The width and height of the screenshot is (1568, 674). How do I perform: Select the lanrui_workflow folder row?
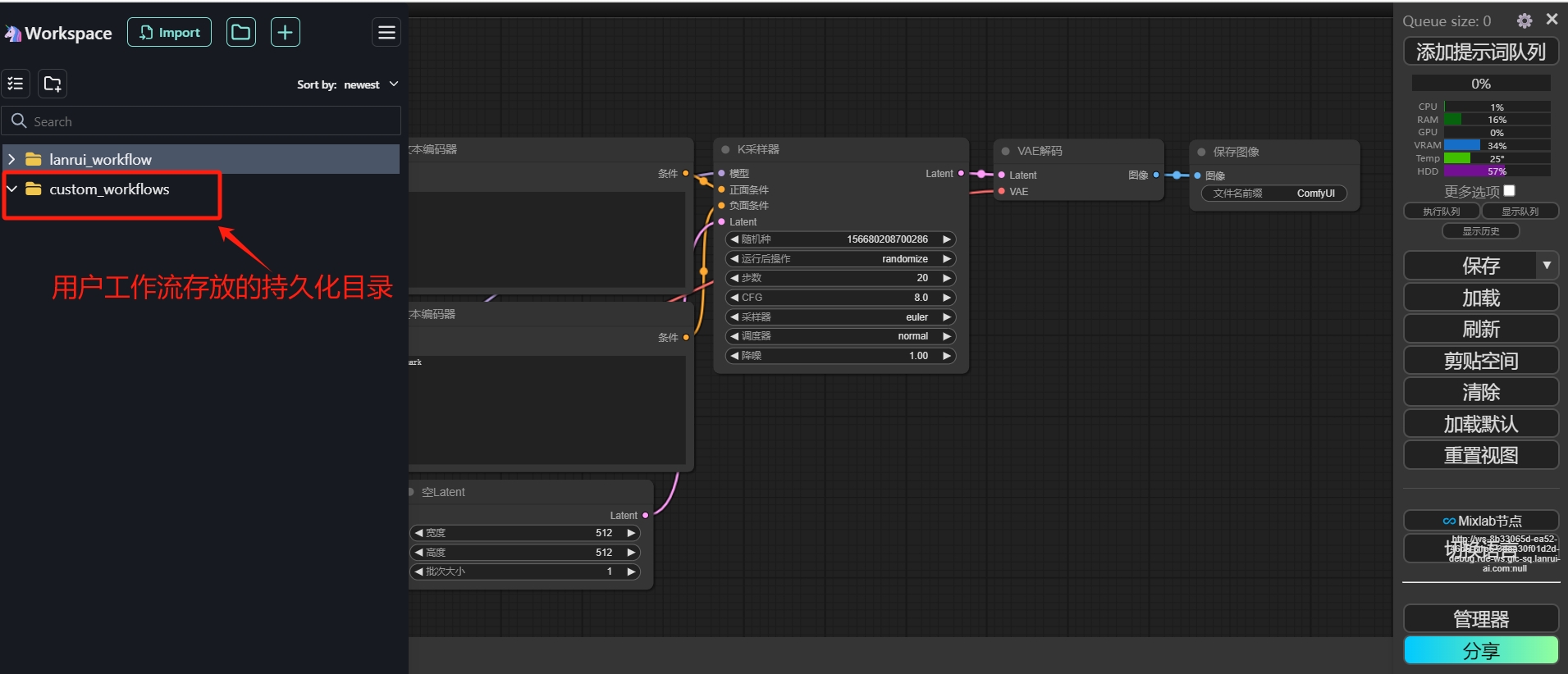(201, 159)
